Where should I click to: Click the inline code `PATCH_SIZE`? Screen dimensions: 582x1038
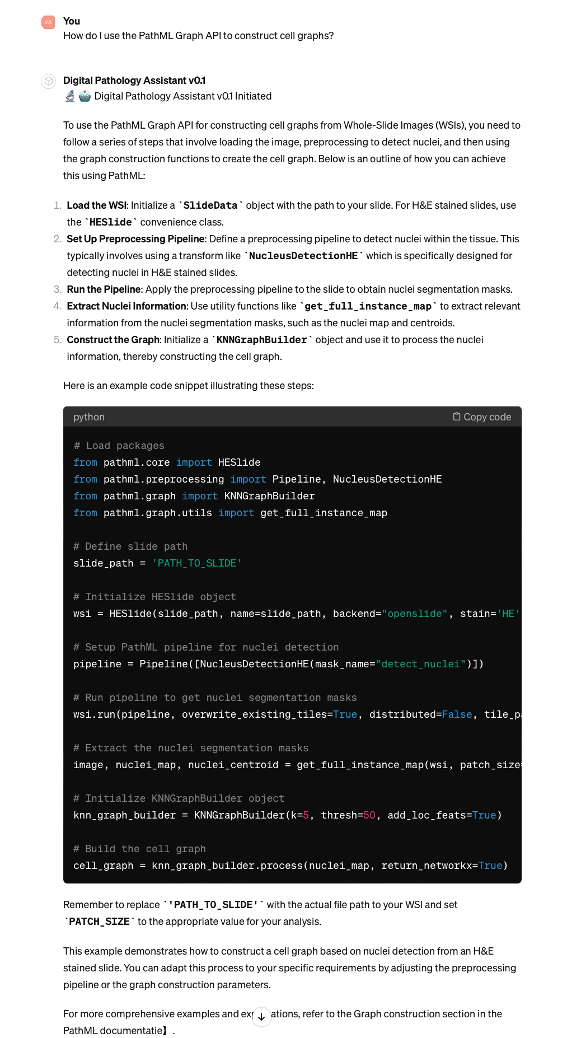coord(100,921)
